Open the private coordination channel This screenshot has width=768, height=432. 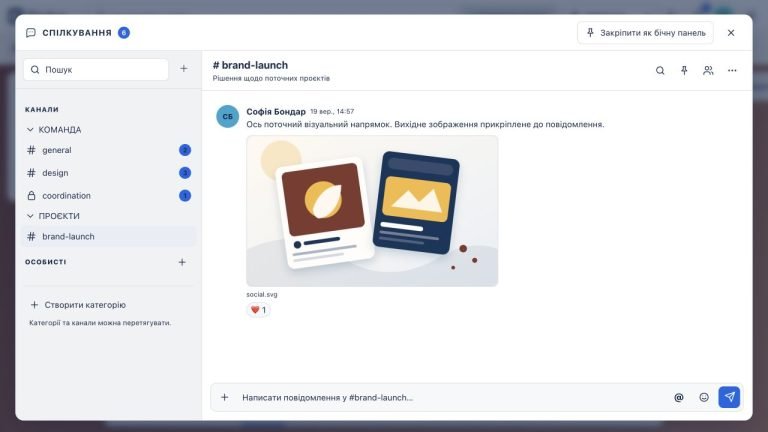tap(110, 195)
